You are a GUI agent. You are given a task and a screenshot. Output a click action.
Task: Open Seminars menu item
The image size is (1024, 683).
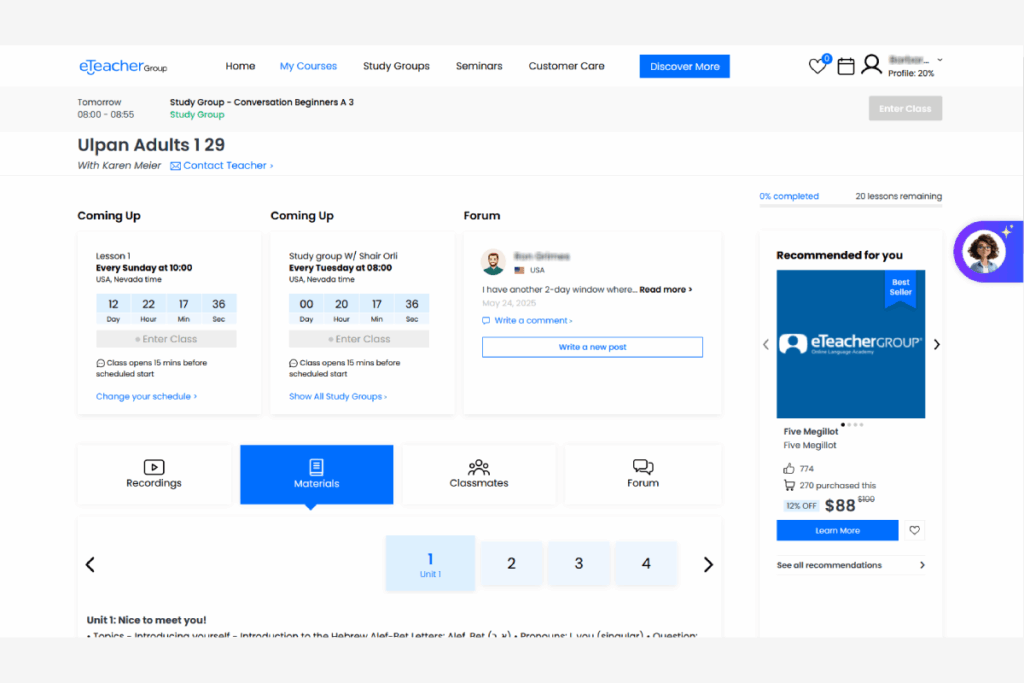[x=479, y=66]
